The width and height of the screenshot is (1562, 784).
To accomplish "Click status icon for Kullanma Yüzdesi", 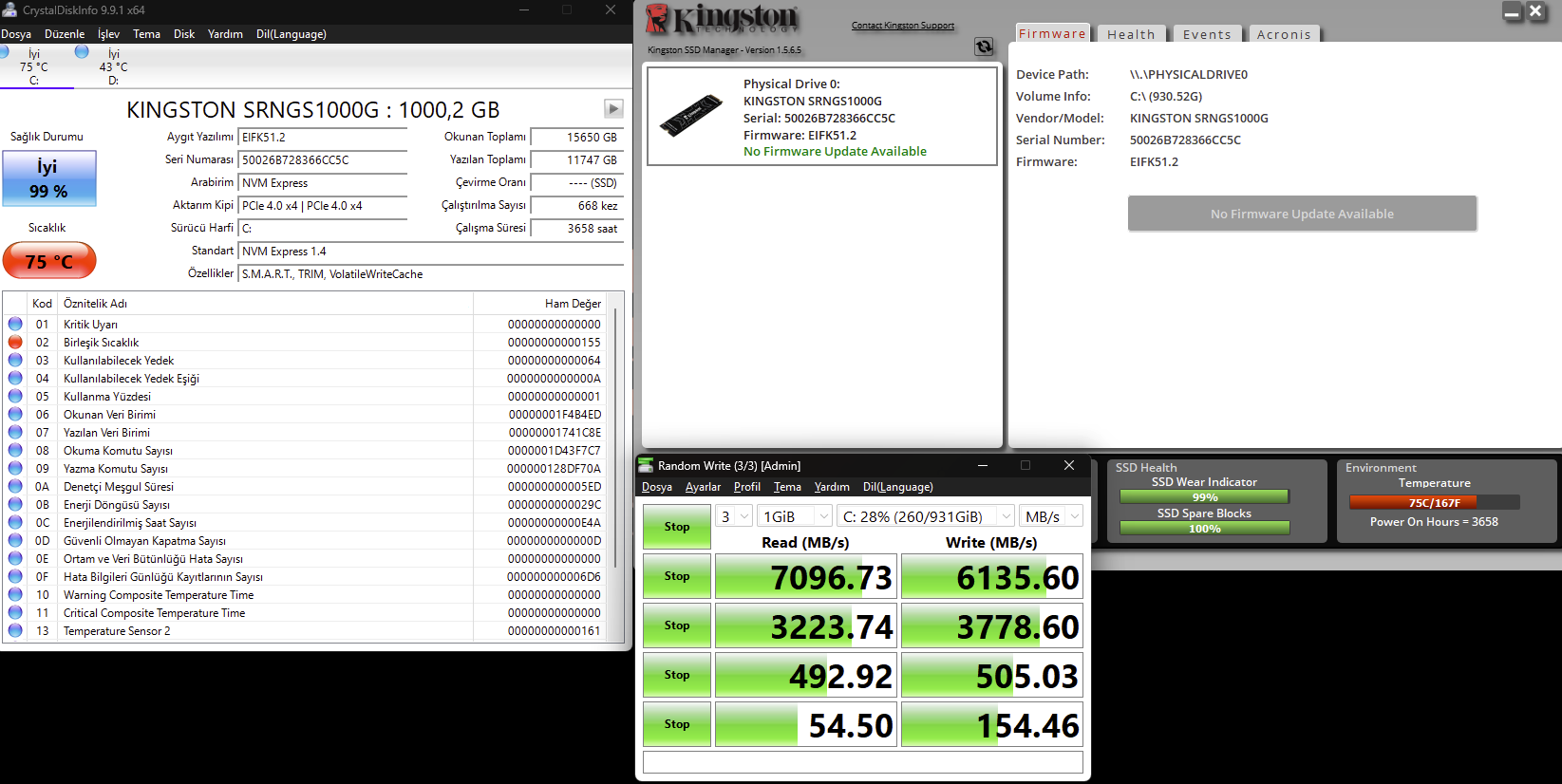I will [15, 396].
